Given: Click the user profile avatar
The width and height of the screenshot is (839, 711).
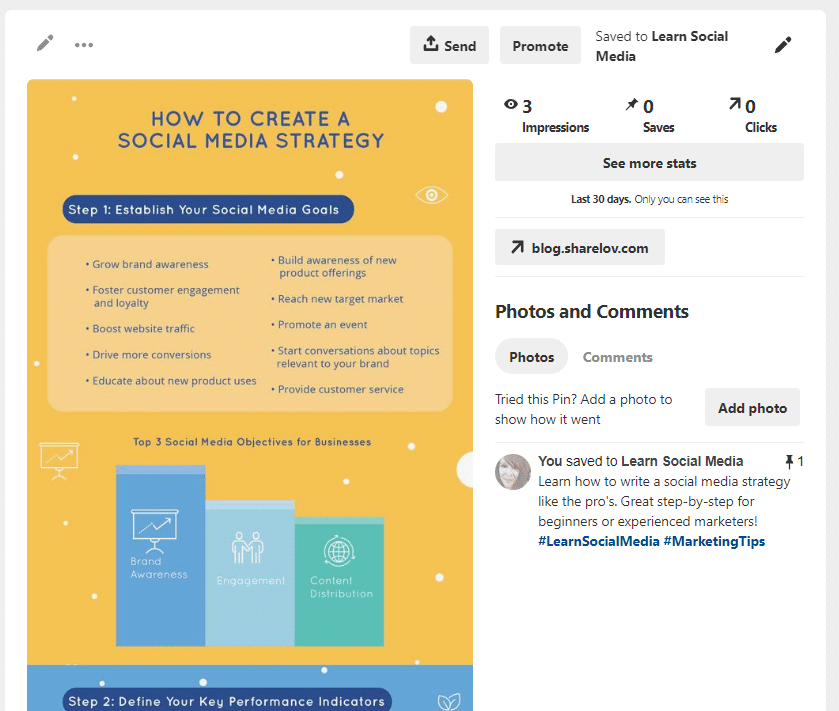Looking at the screenshot, I should [513, 472].
